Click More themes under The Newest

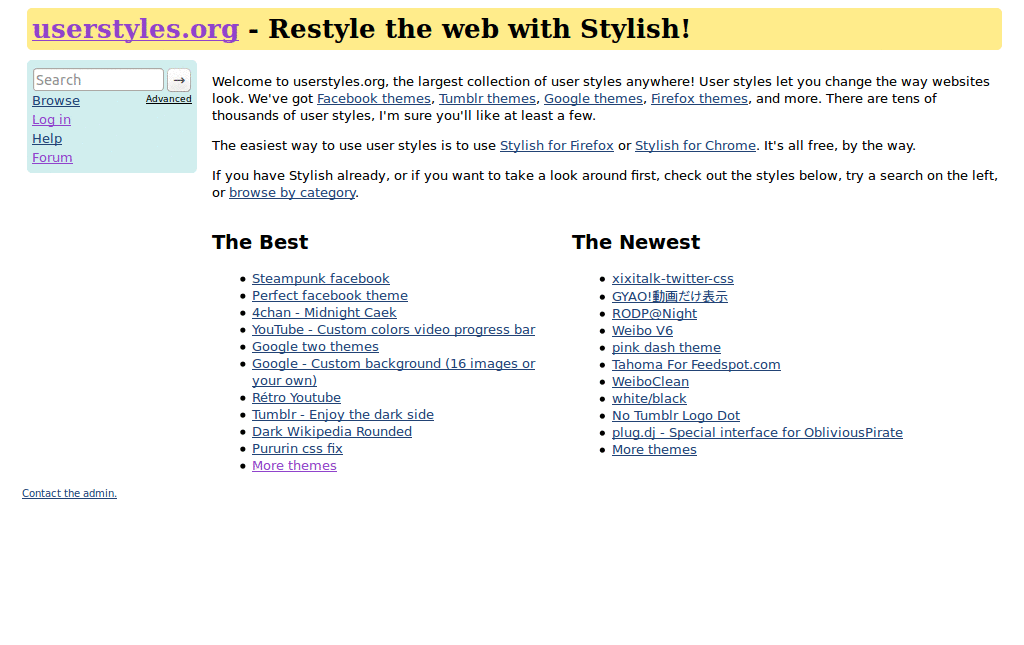[x=654, y=449]
